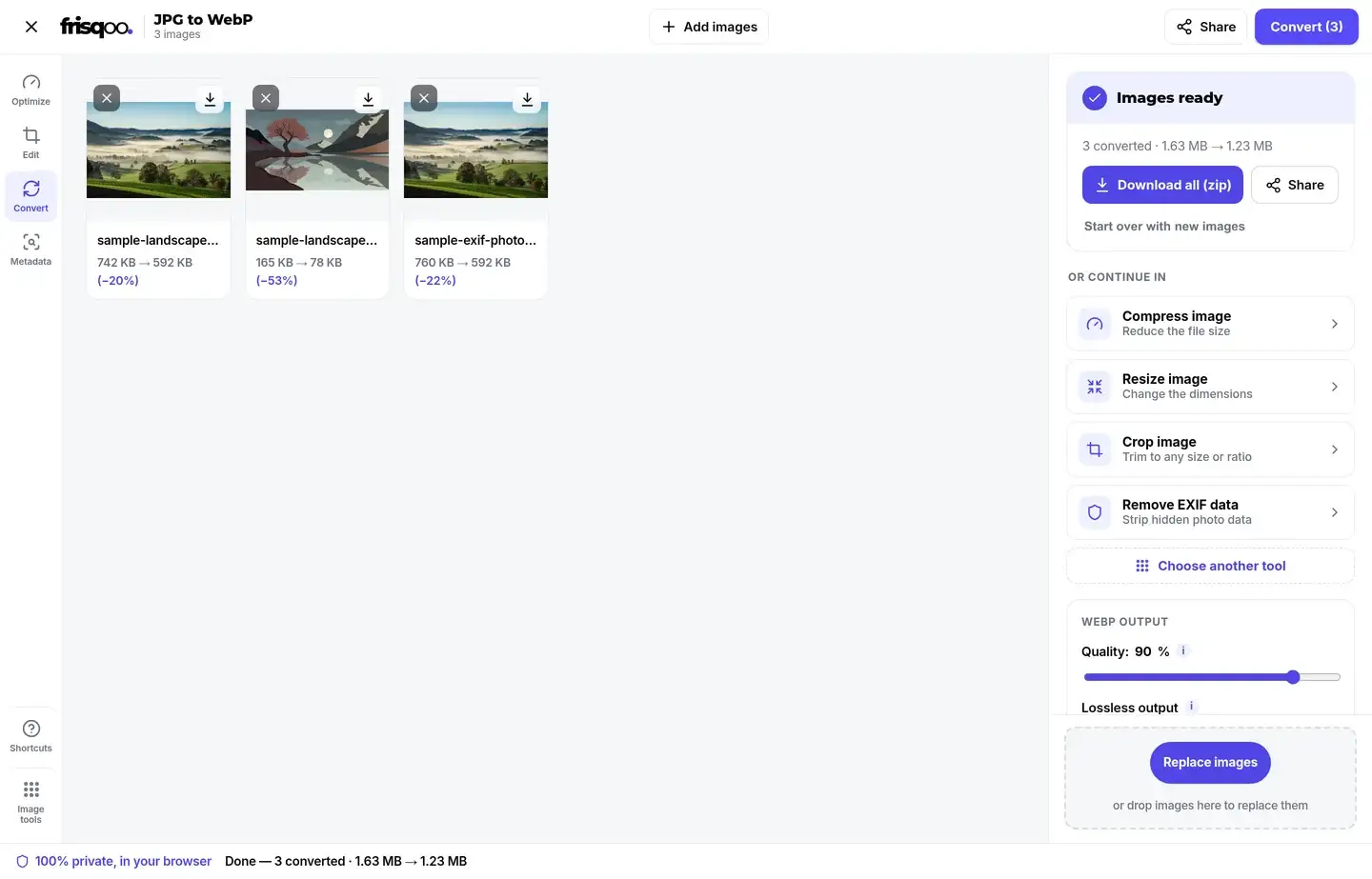Remove the sample-exif-photo image

click(x=424, y=98)
